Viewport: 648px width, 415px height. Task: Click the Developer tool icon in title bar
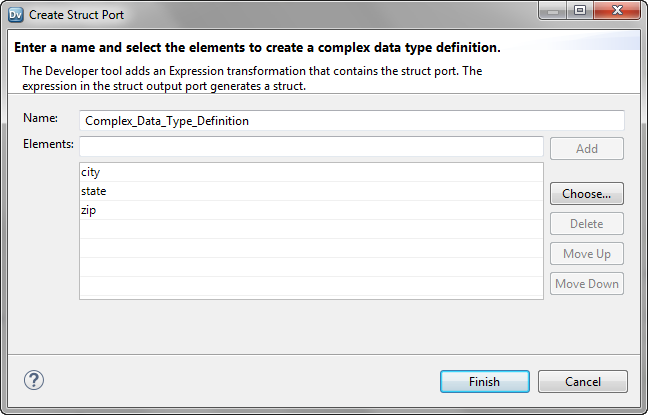tap(15, 14)
